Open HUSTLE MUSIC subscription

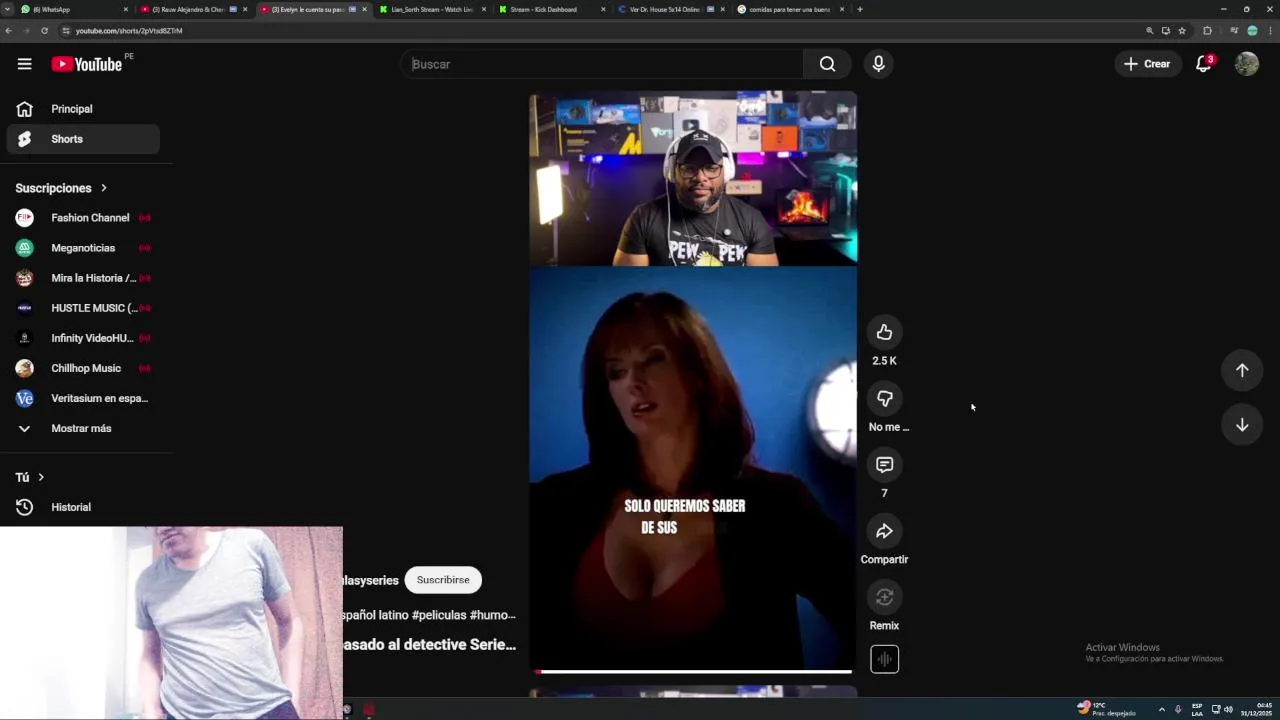[x=83, y=308]
